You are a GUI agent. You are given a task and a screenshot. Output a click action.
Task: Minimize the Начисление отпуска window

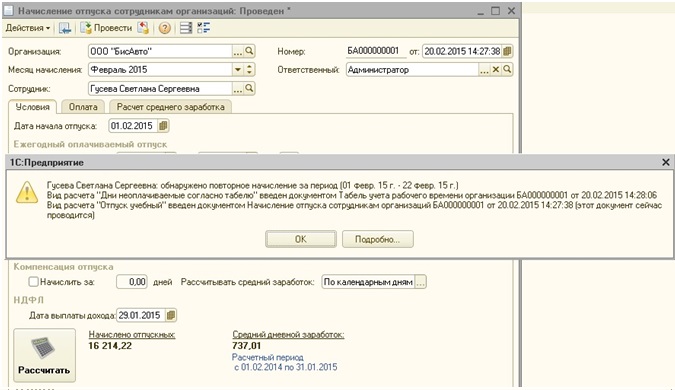coord(480,12)
